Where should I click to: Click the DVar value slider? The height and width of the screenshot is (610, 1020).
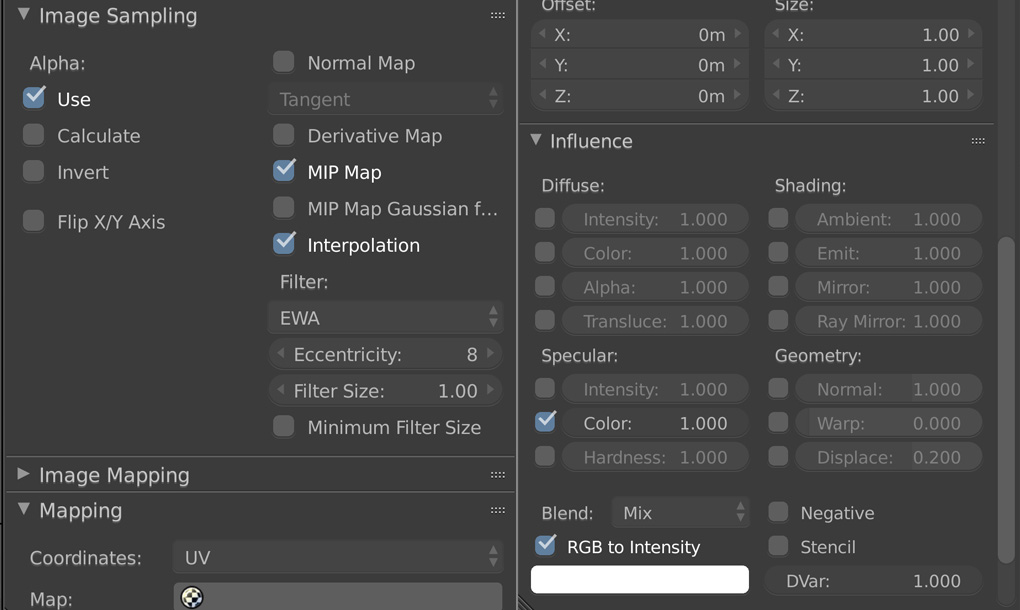873,581
